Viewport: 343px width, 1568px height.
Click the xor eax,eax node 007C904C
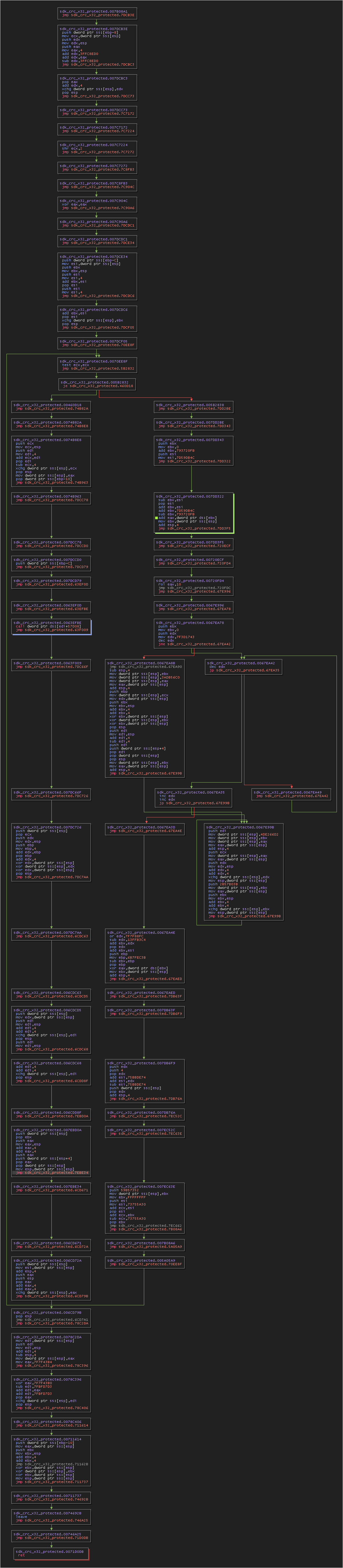pos(98,205)
